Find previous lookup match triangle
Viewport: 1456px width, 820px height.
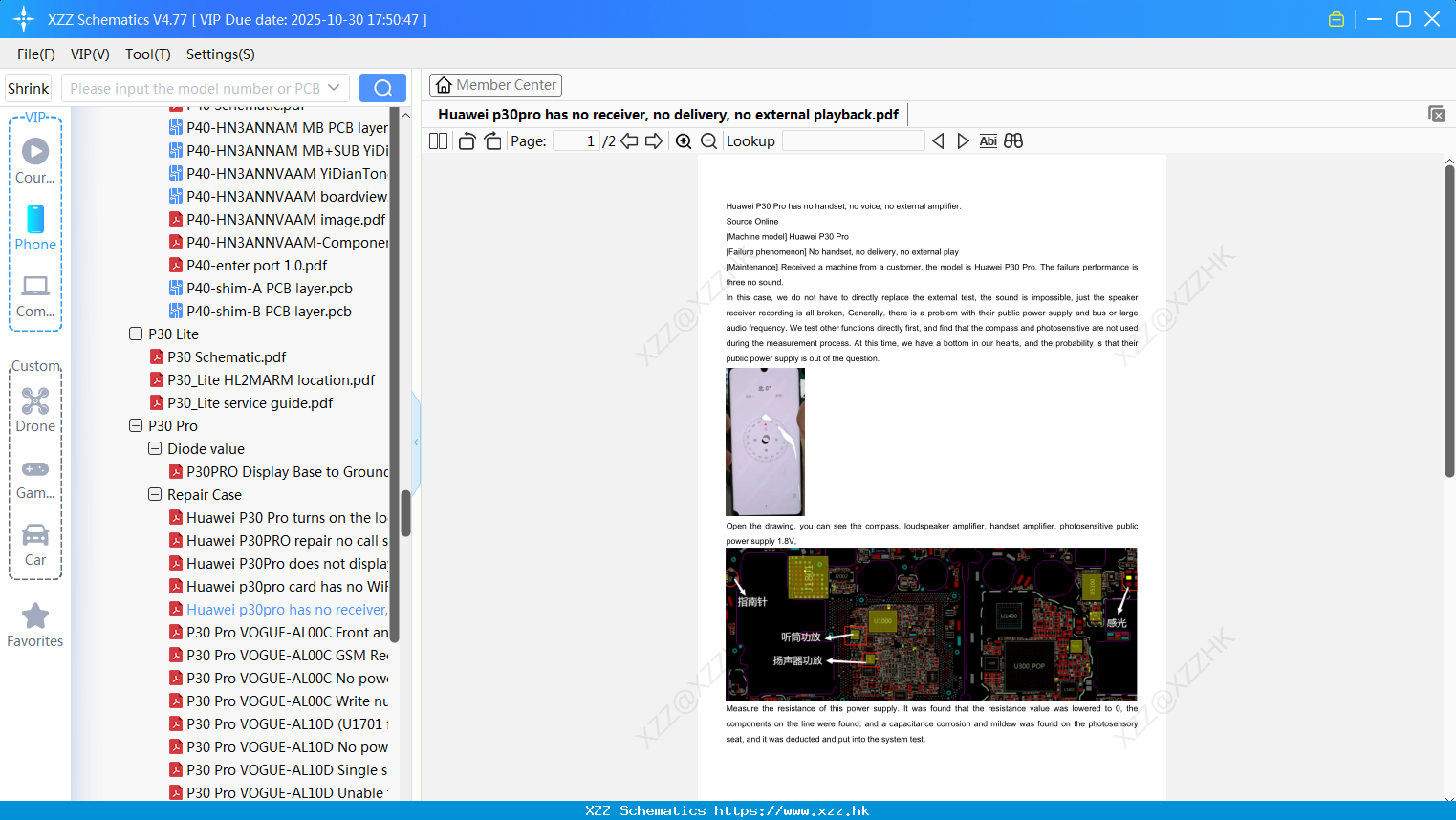[938, 141]
